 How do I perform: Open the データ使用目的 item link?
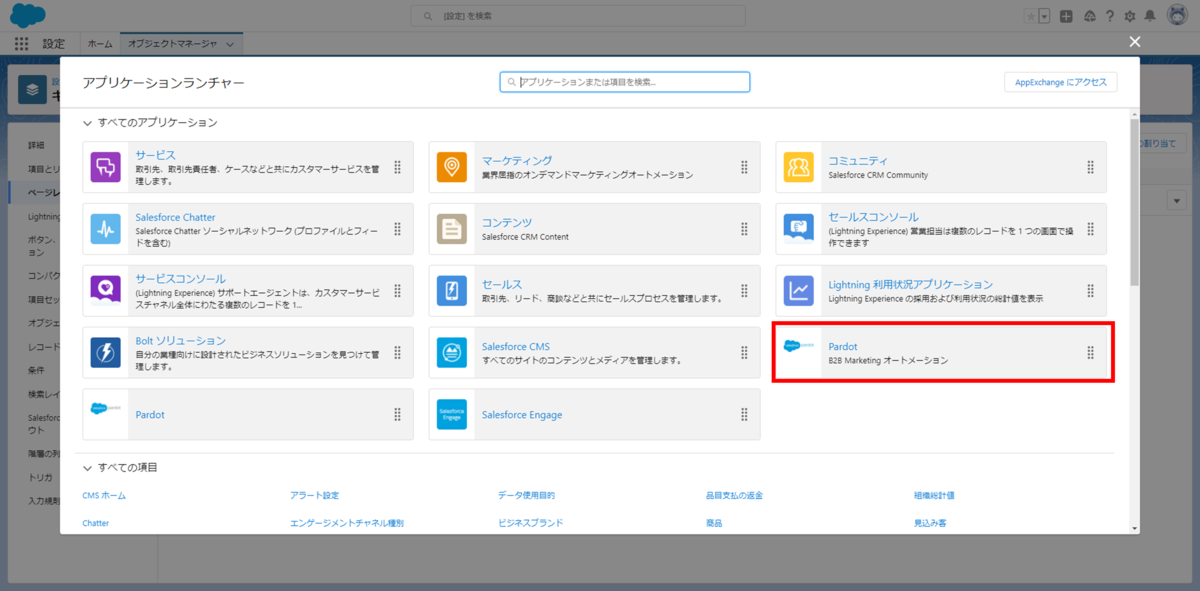coord(526,495)
